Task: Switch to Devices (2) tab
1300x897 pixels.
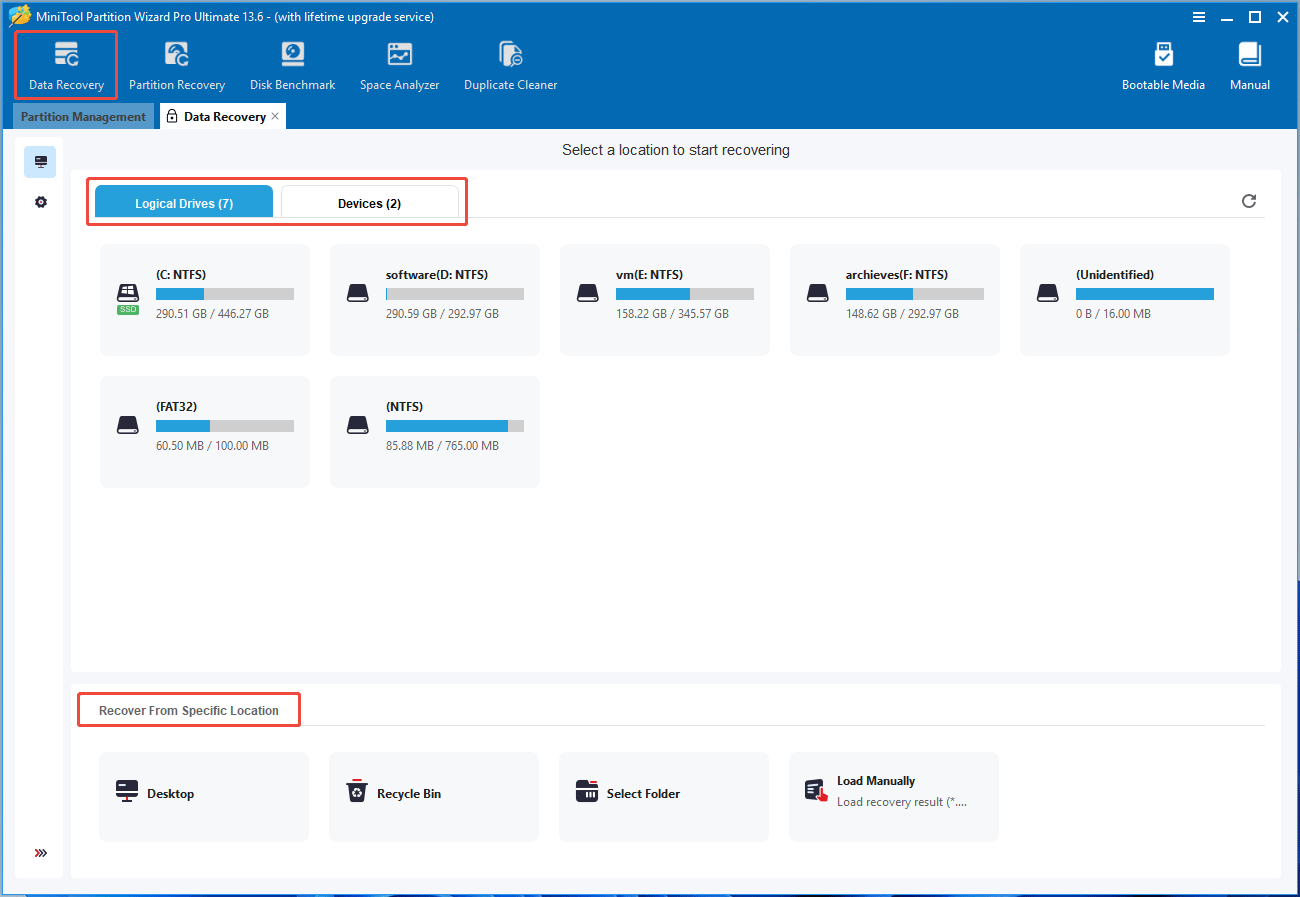Action: coord(370,203)
